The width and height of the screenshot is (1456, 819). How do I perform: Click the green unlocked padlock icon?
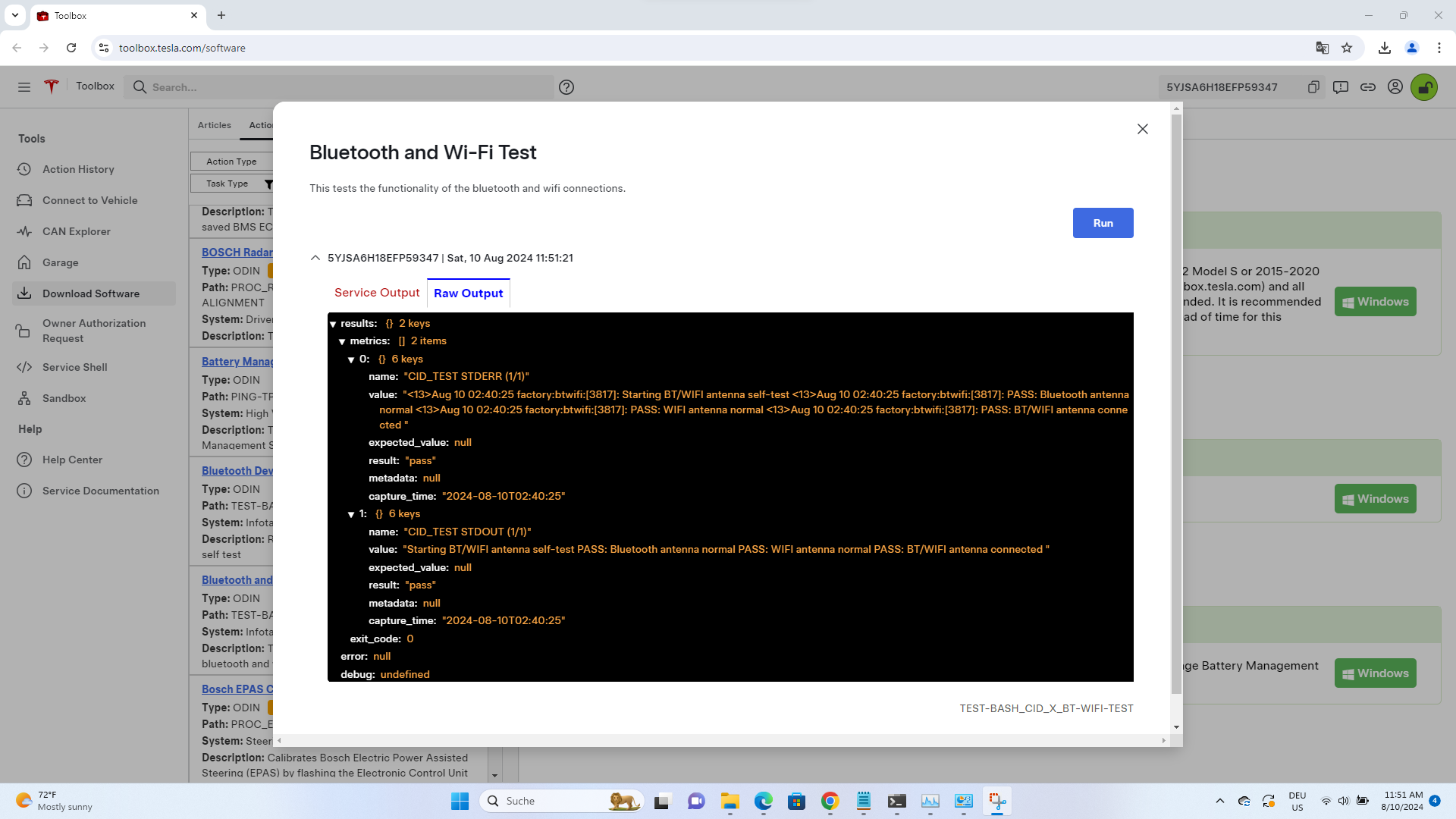pos(1424,87)
